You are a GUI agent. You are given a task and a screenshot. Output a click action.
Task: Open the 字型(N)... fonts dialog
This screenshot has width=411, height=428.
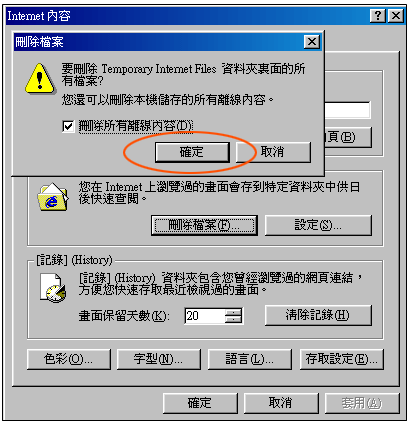[159, 359]
